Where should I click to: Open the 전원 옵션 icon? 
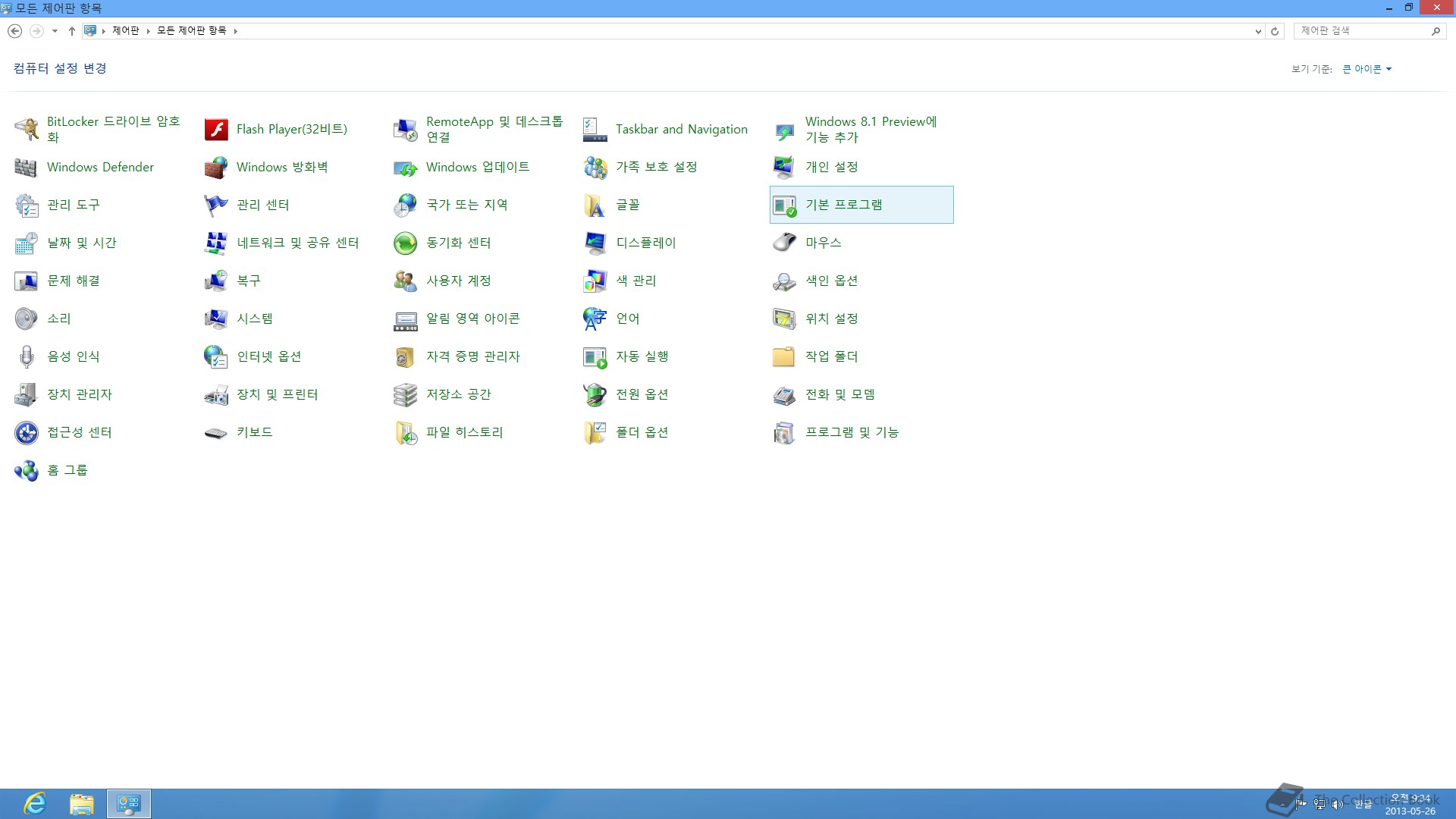[595, 394]
